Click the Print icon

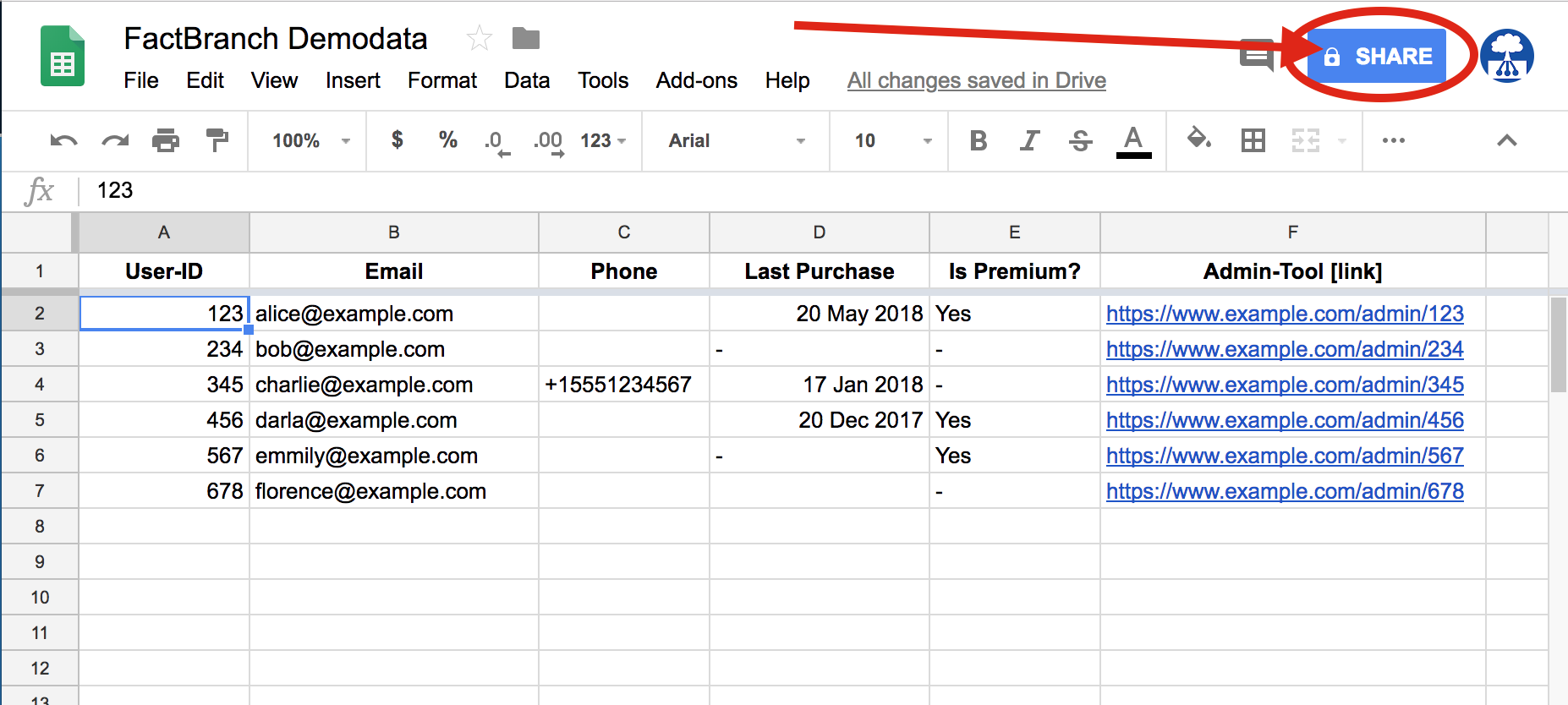[166, 140]
